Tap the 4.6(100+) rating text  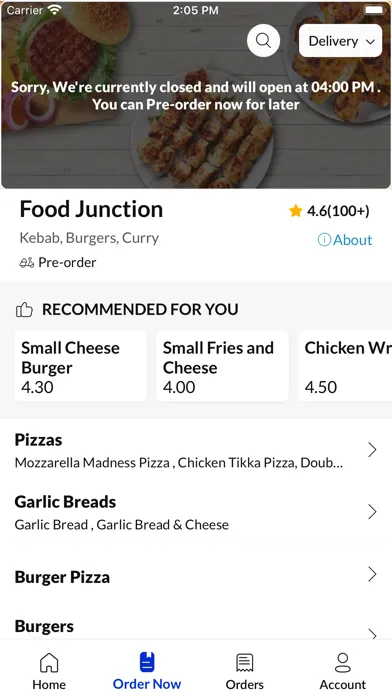click(x=338, y=211)
